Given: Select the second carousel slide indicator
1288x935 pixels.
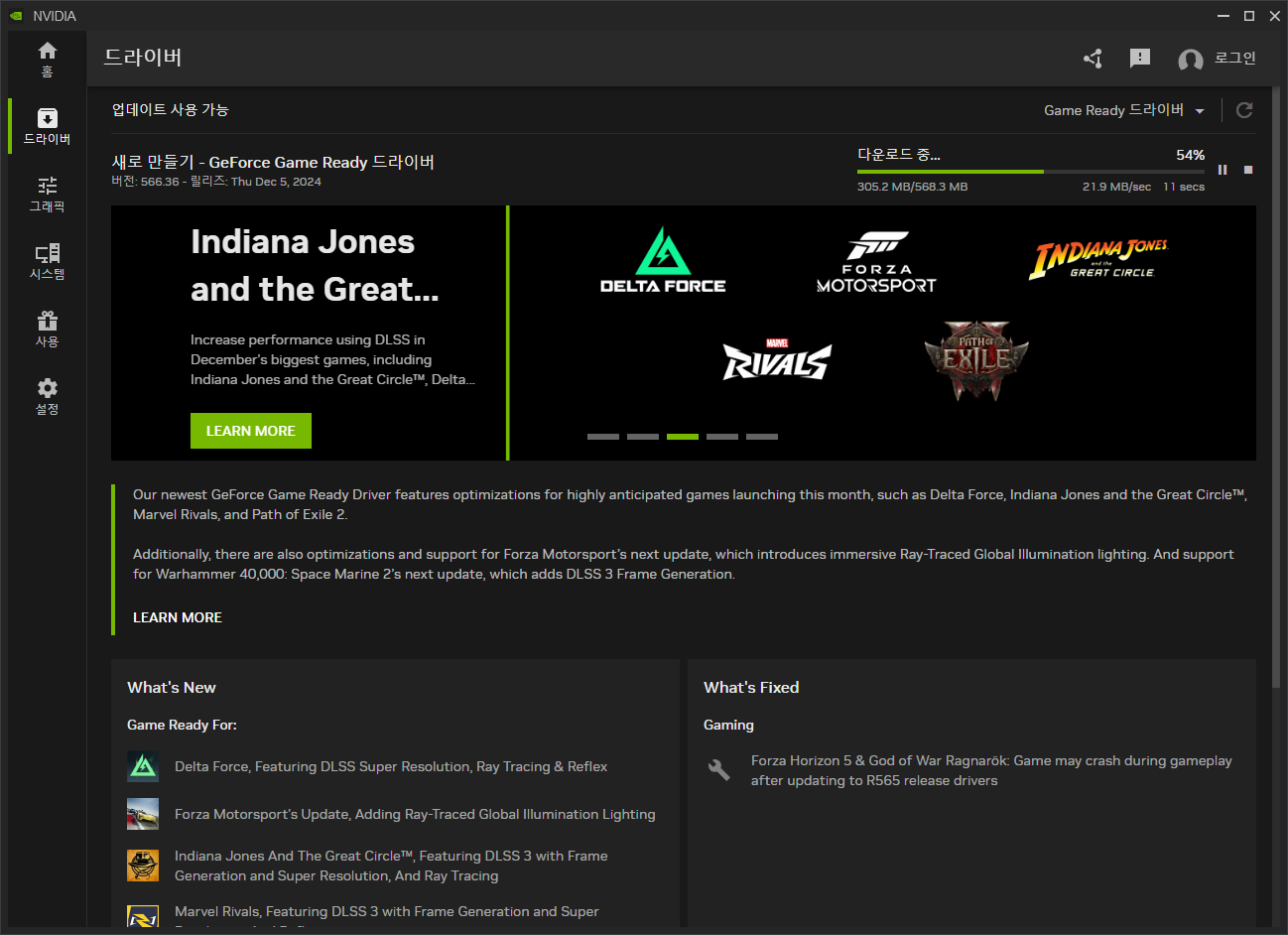Looking at the screenshot, I should click(x=643, y=437).
